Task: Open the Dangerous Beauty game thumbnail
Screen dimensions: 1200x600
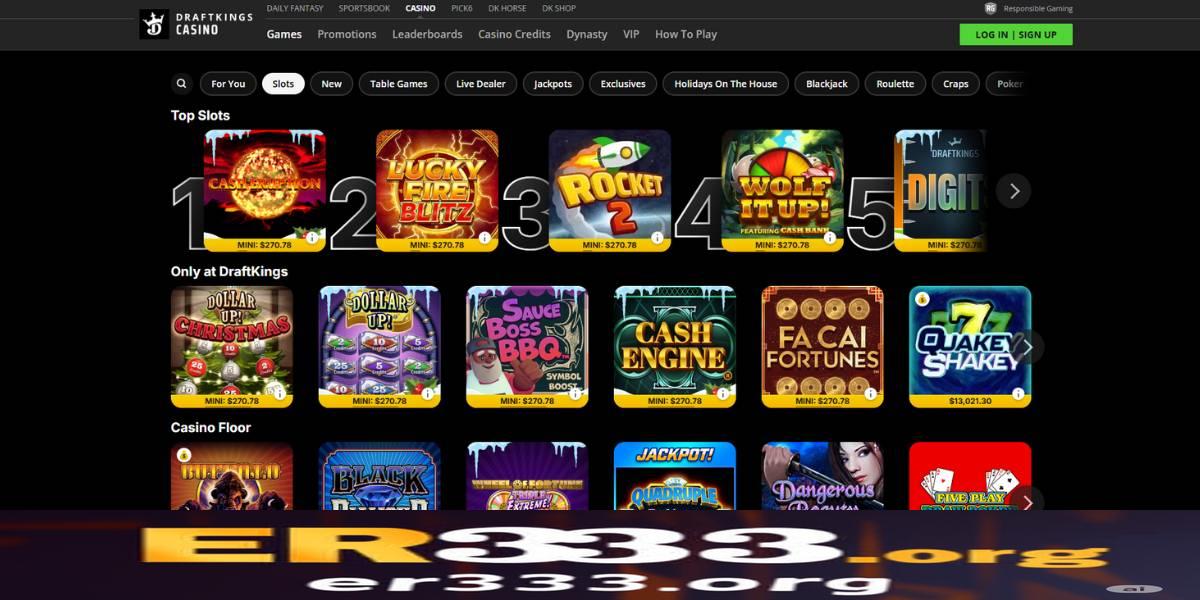Action: 822,476
